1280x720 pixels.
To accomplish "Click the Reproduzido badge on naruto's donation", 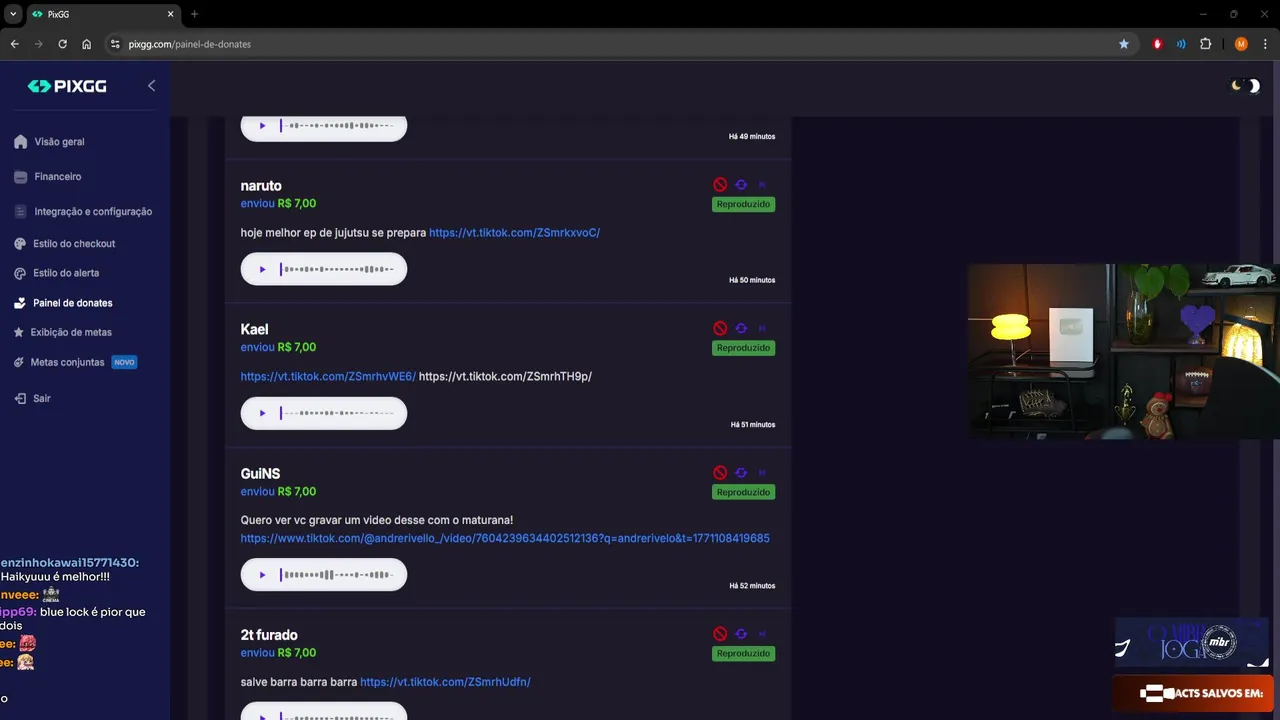I will 743,204.
